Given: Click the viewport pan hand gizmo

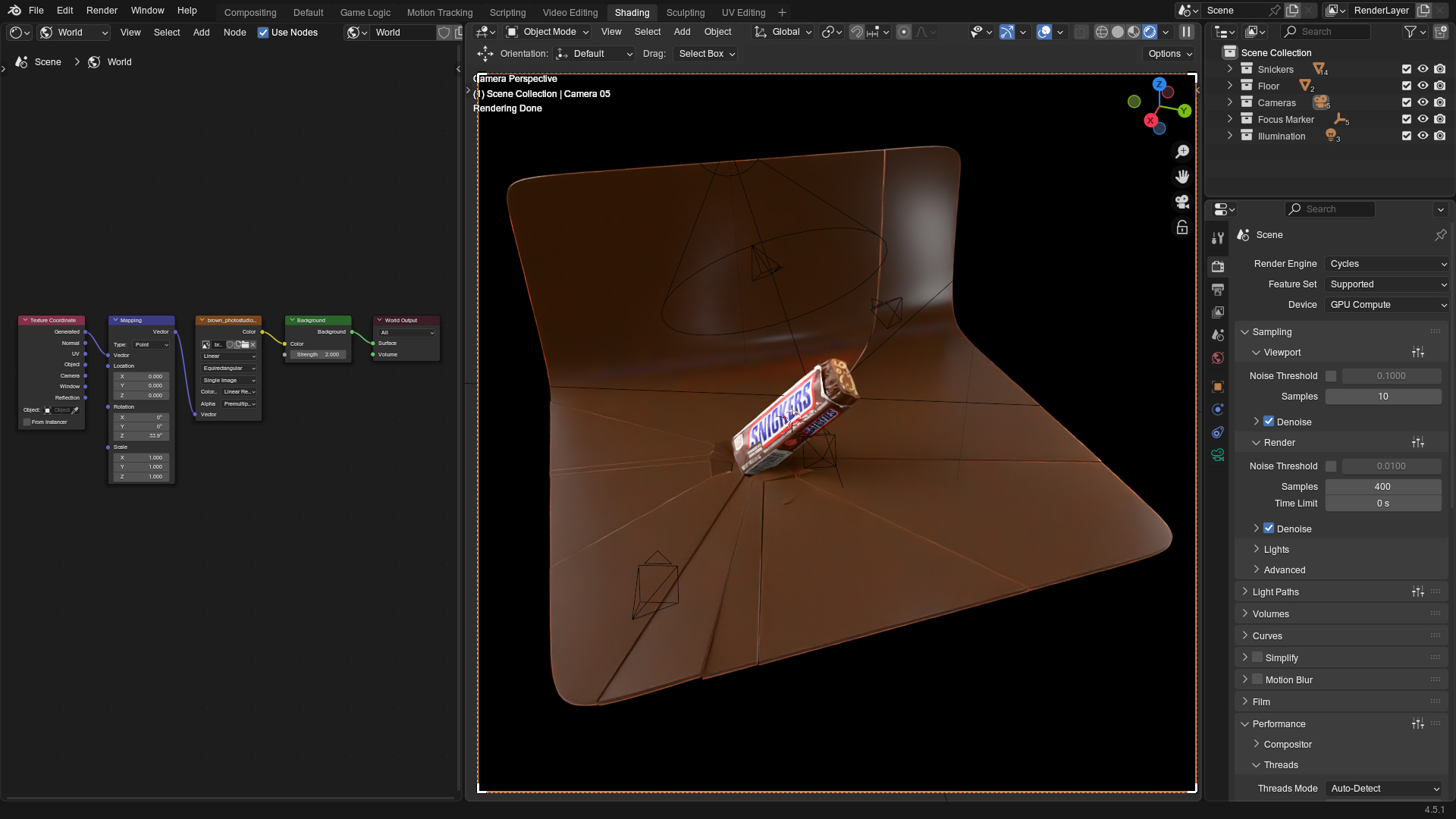Looking at the screenshot, I should pyautogui.click(x=1182, y=177).
